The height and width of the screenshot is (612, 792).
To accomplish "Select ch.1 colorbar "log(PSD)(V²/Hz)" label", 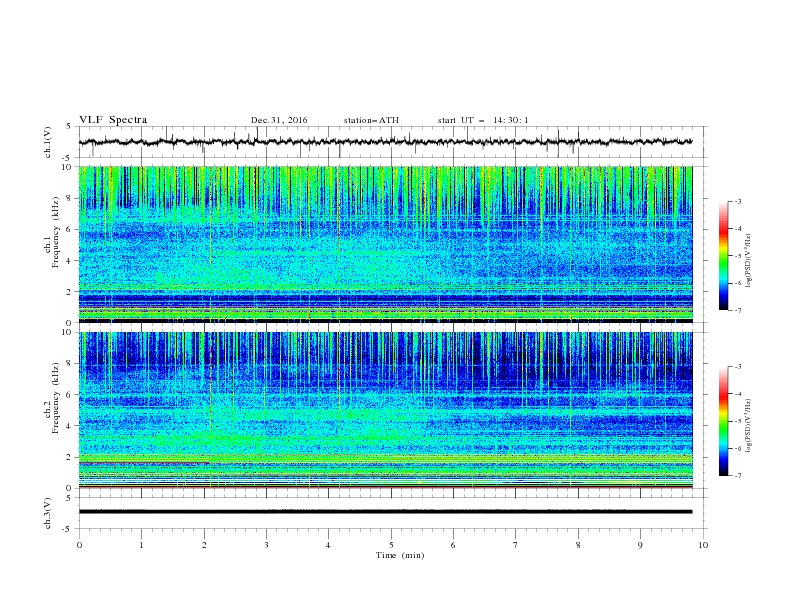I will click(749, 261).
